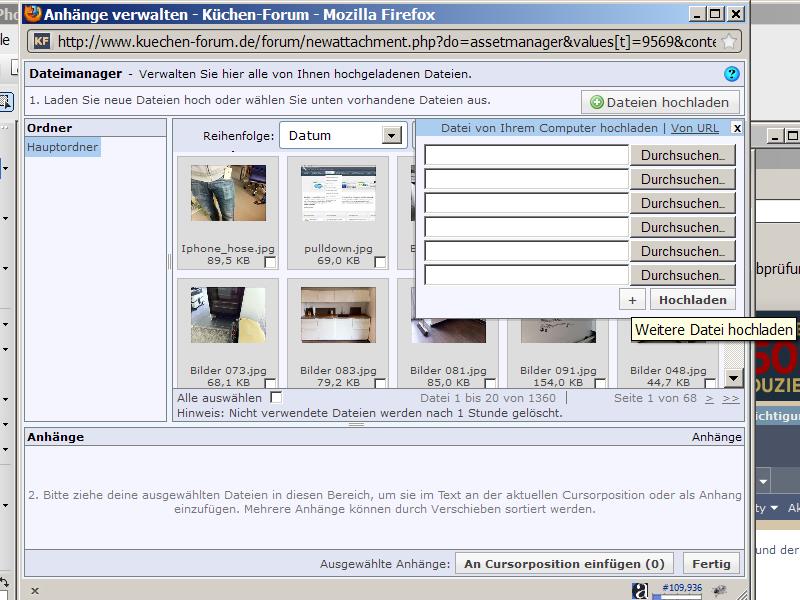Tick the checkbox for Iphone_hose.jpg

(270, 262)
